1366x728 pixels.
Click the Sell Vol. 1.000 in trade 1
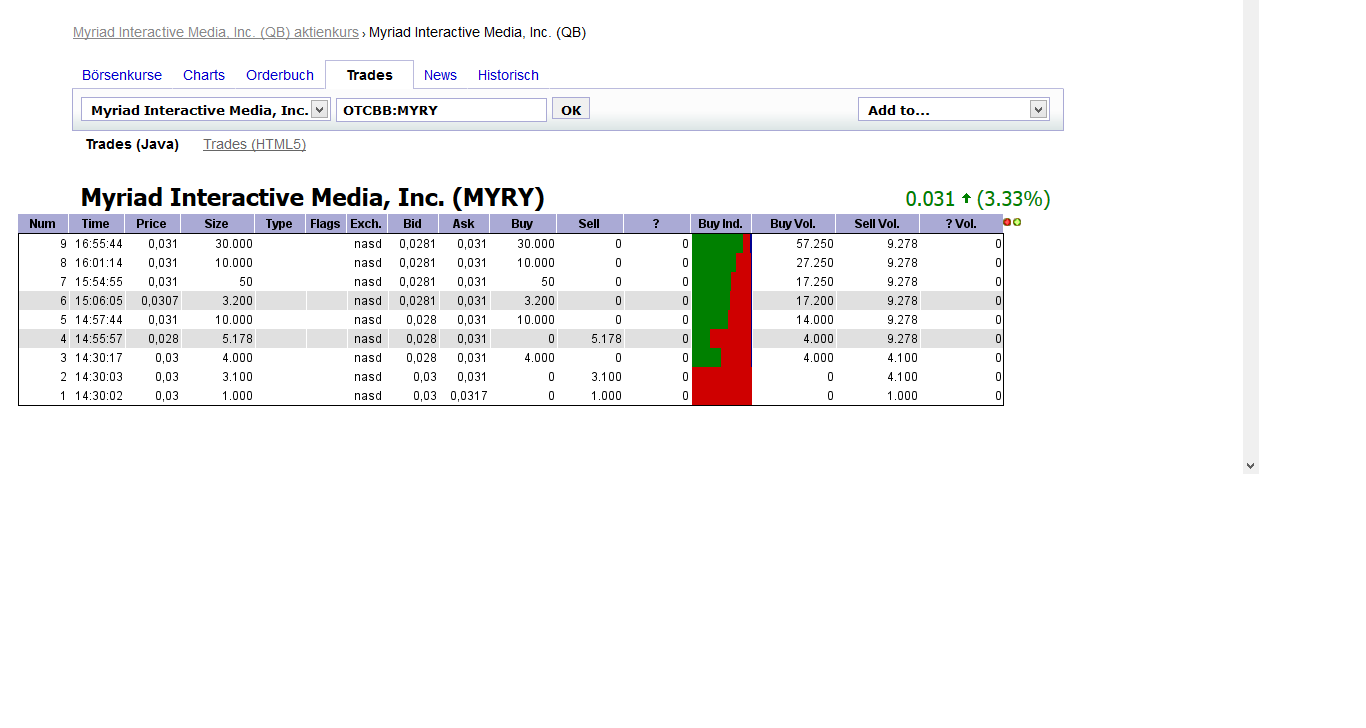902,396
